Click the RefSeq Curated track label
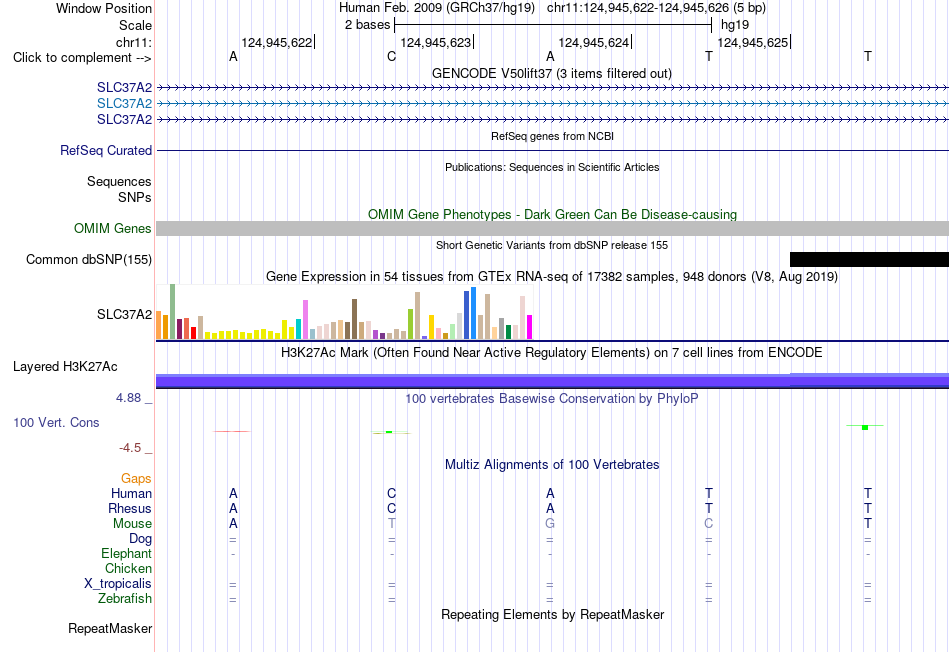The image size is (950, 652). pyautogui.click(x=105, y=150)
